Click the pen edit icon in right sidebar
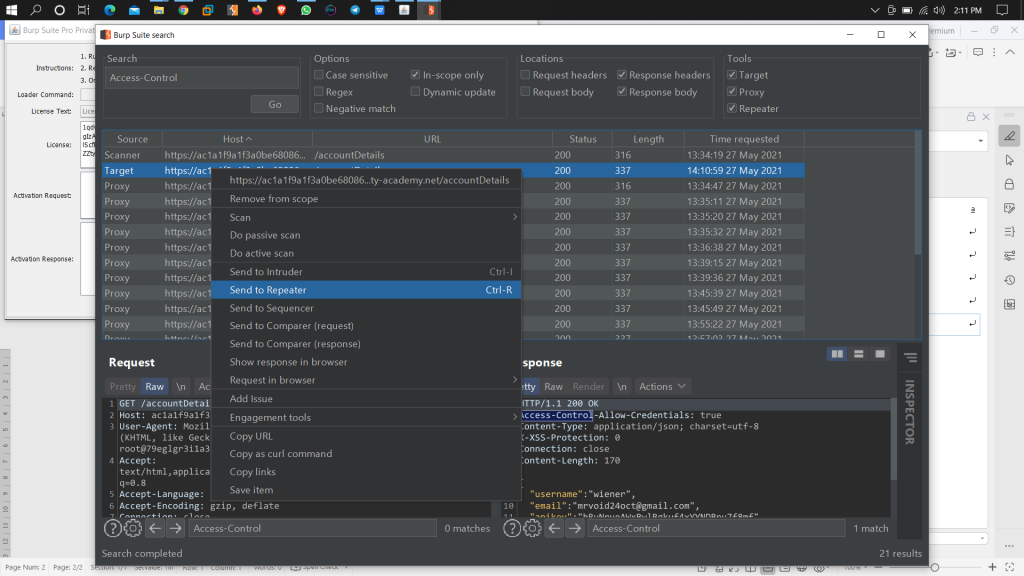The width and height of the screenshot is (1024, 576). point(1010,136)
